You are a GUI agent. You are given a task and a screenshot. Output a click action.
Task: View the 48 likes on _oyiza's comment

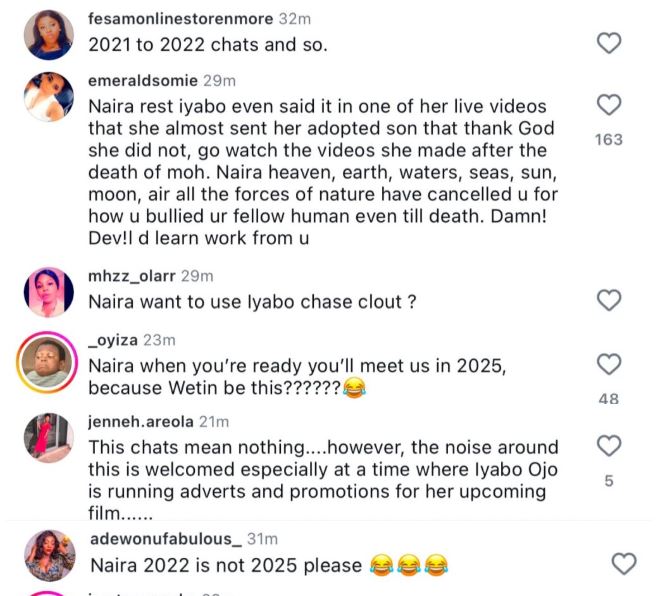[608, 398]
